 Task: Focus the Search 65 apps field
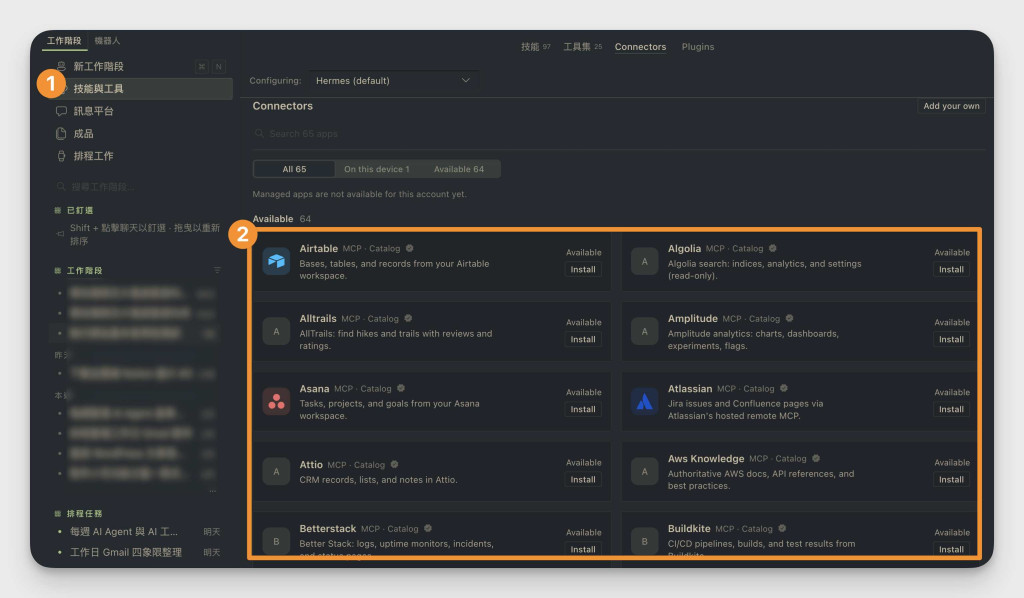pos(618,134)
